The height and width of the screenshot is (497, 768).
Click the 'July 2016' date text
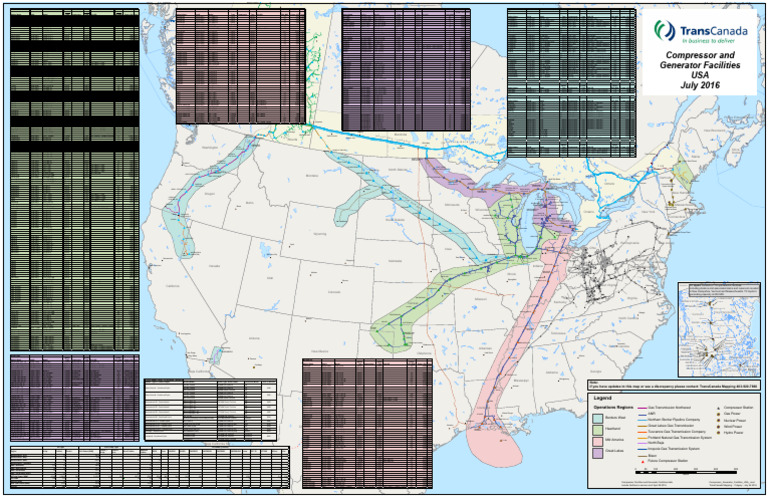(x=700, y=85)
